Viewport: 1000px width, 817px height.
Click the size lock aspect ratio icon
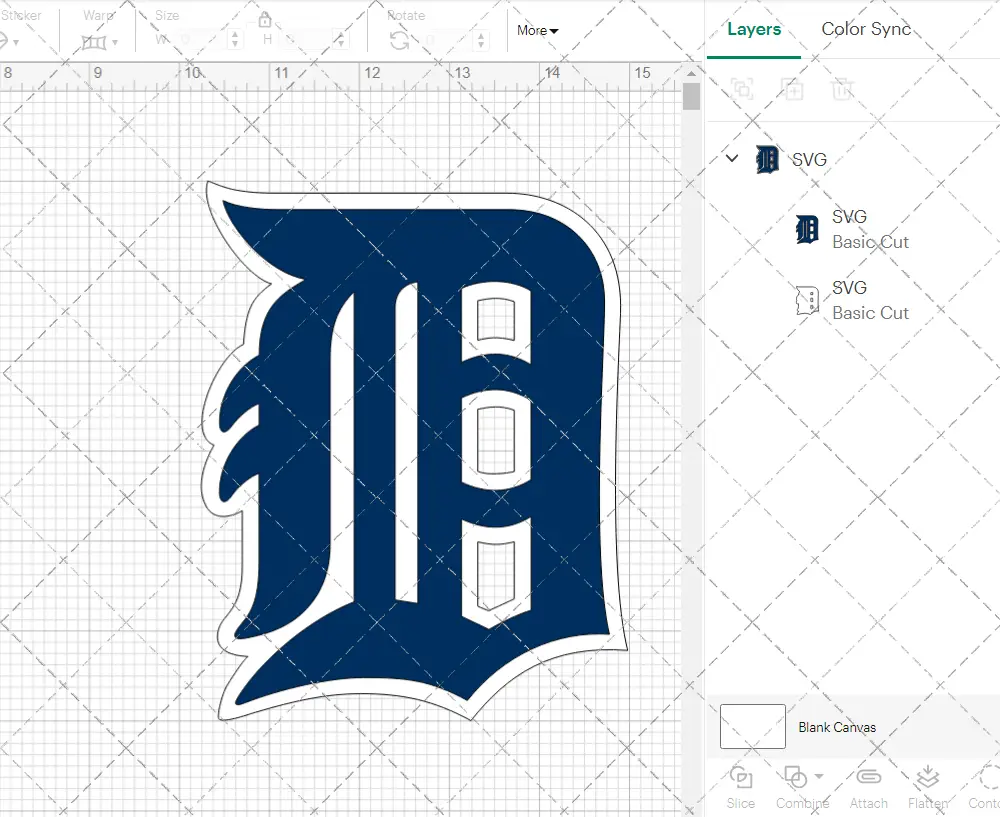265,20
